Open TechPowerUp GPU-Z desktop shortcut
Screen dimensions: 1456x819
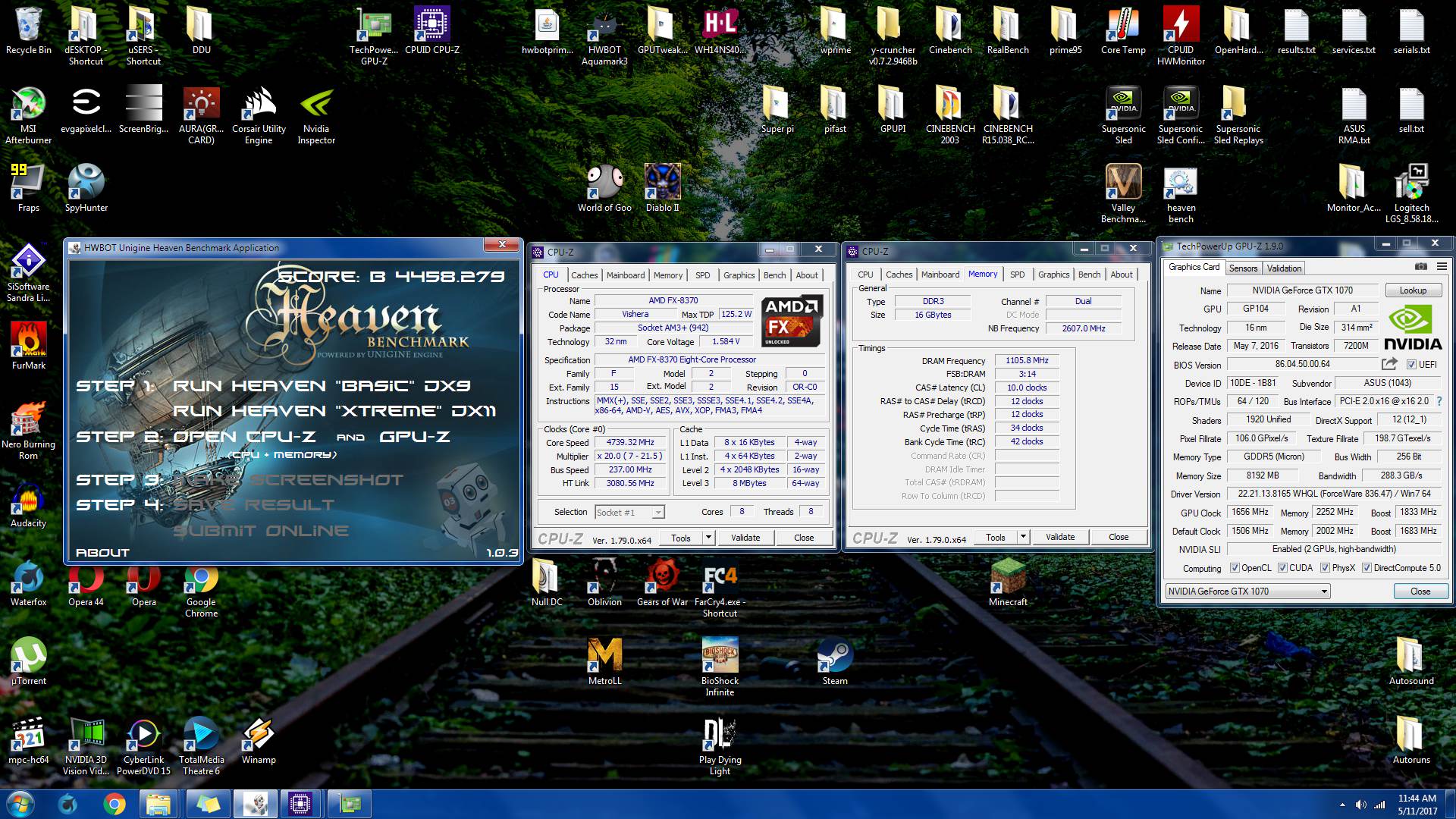pyautogui.click(x=375, y=36)
